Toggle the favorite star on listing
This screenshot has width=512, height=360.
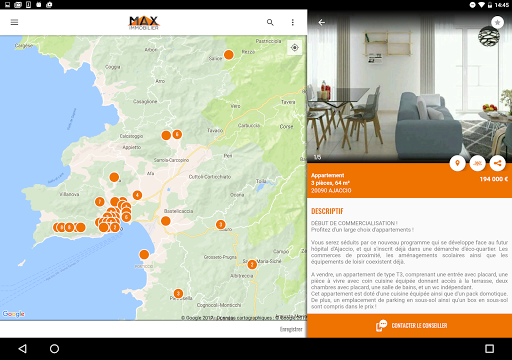pos(497,22)
